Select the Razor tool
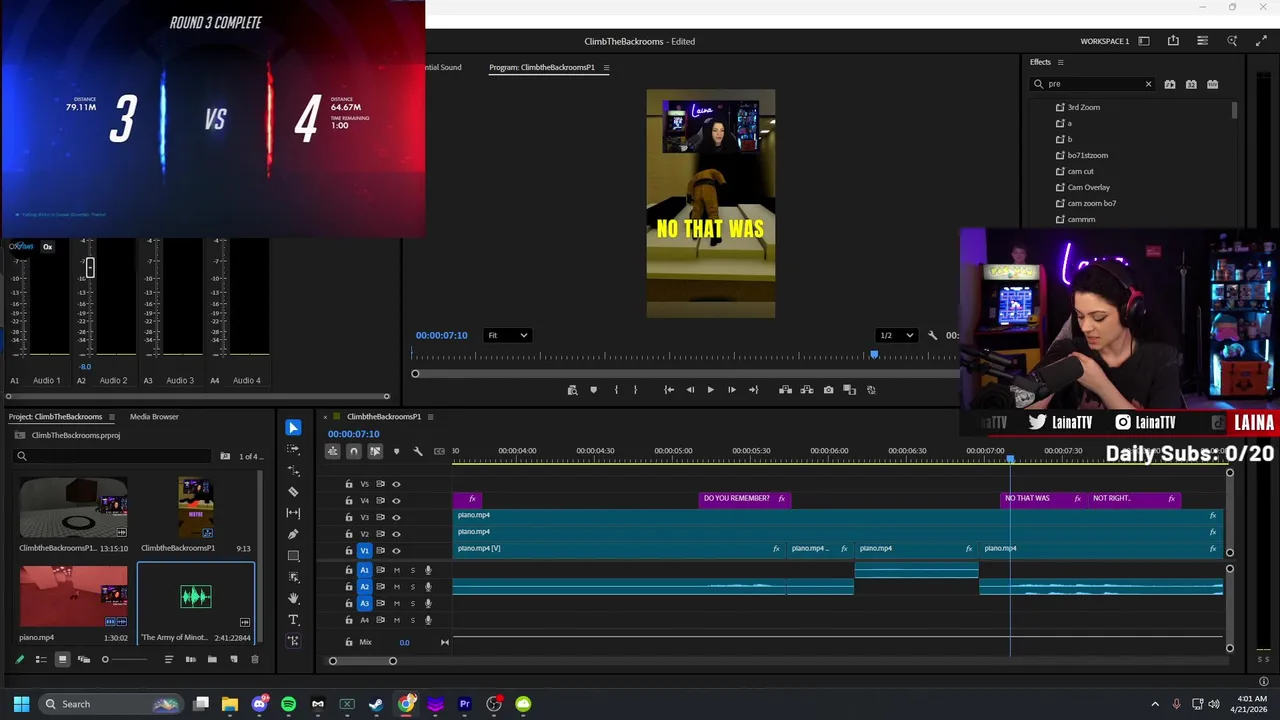Image resolution: width=1280 pixels, height=720 pixels. [293, 491]
